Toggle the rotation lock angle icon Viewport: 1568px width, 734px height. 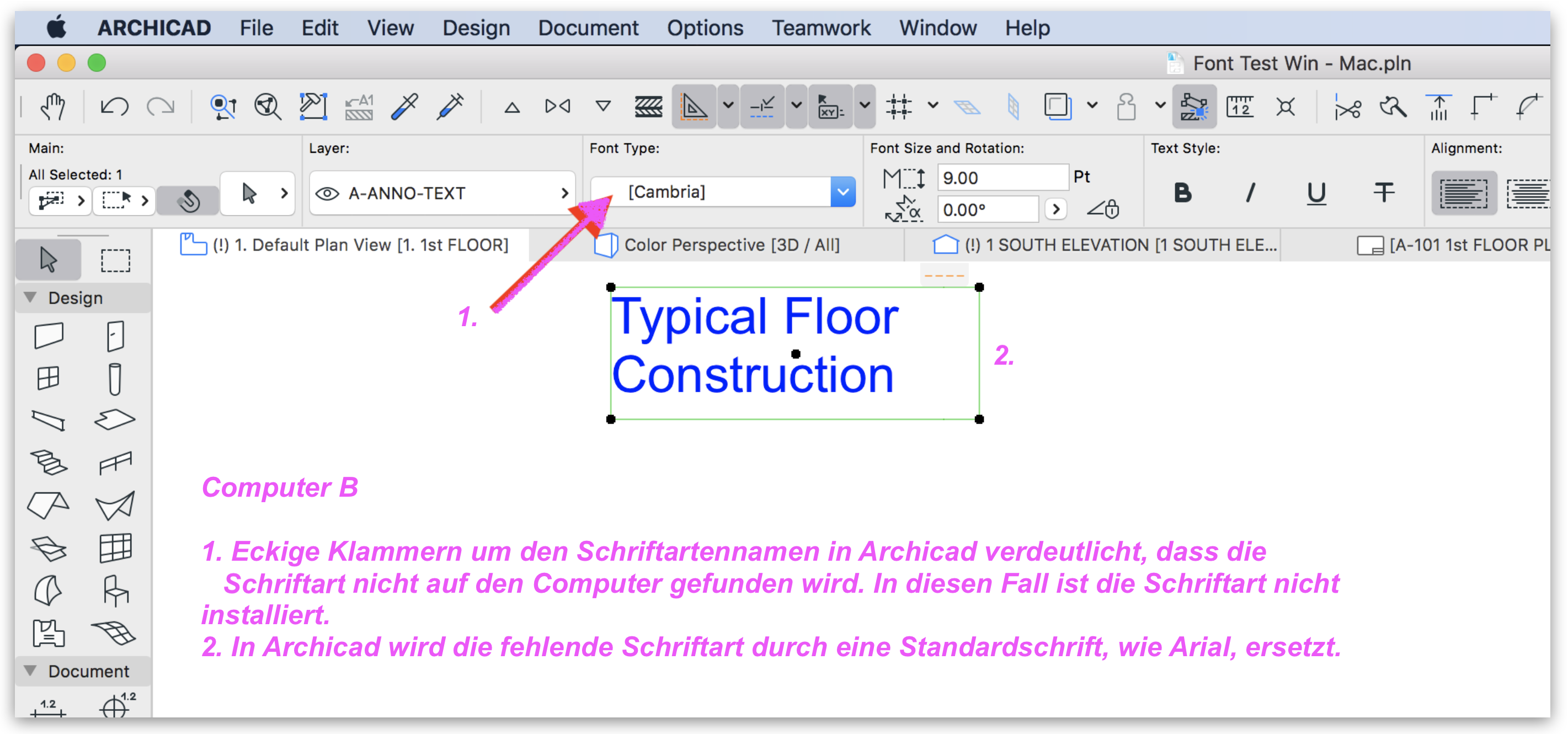point(1103,209)
